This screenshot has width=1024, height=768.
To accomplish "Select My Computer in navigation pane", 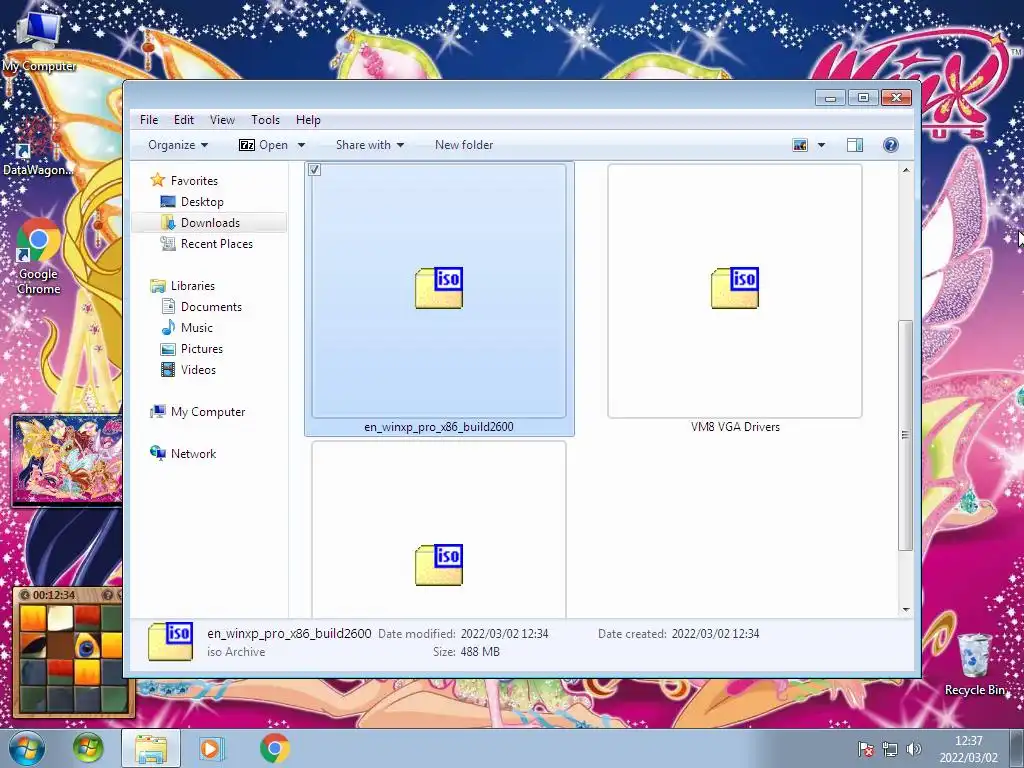I will coord(208,412).
